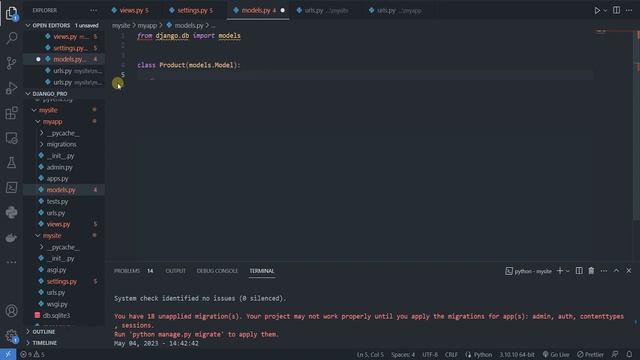Open the launch profile dropdown beside new terminal
The height and width of the screenshot is (360, 640).
[567, 271]
